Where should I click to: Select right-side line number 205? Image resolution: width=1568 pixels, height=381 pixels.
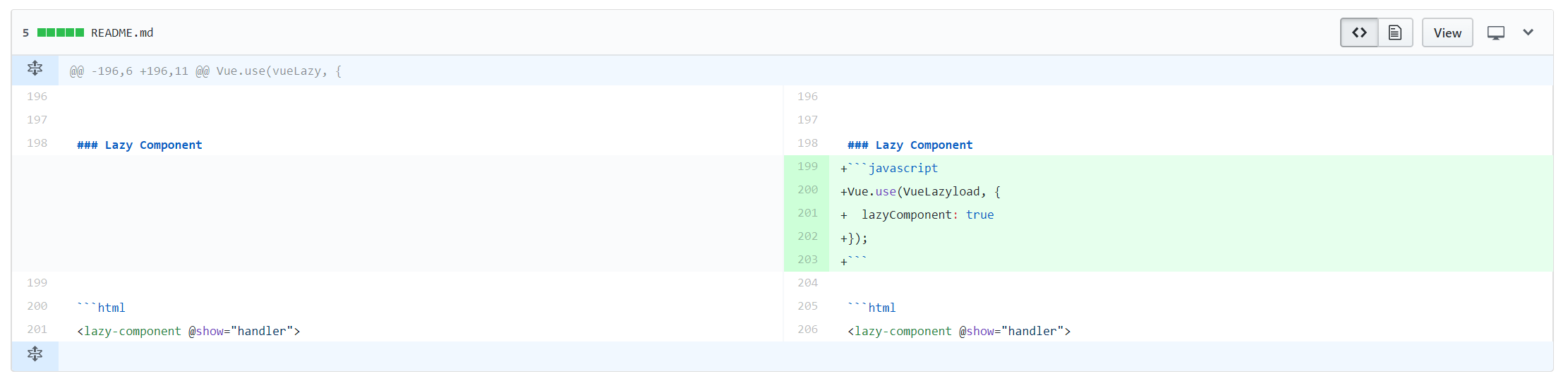pos(807,306)
